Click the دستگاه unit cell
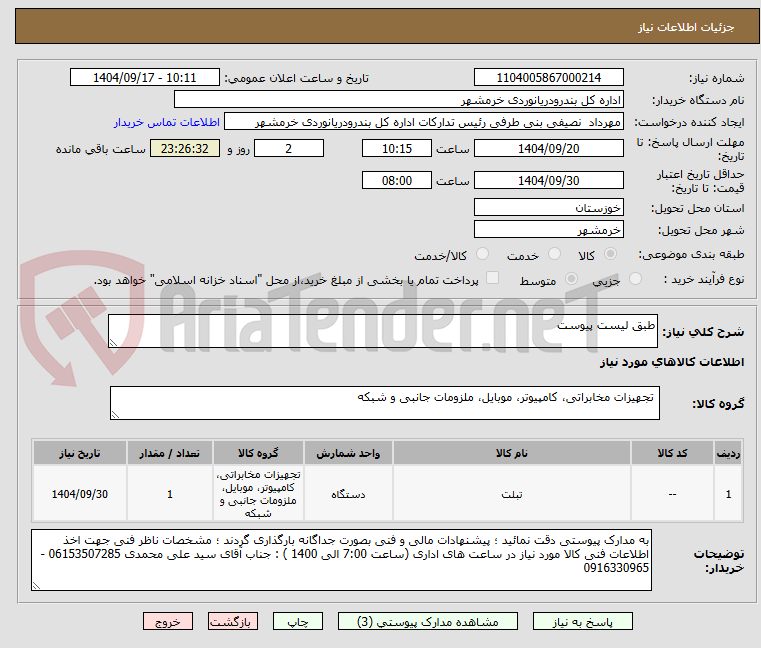 (348, 494)
